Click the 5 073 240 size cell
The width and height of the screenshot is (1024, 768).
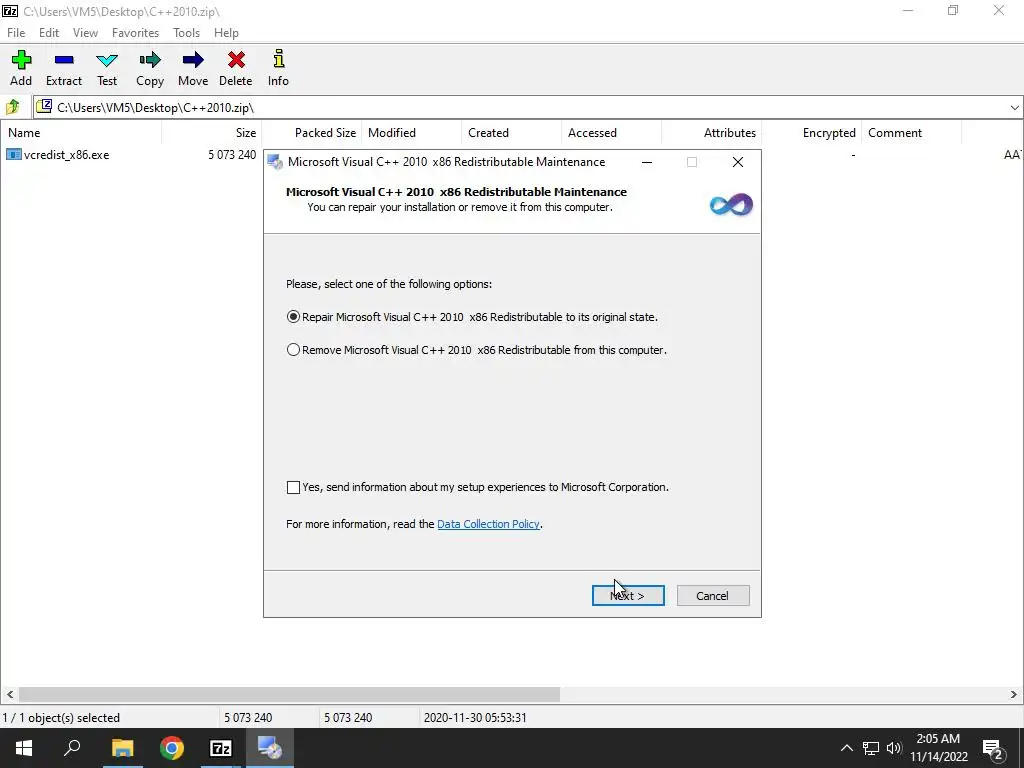tap(232, 155)
